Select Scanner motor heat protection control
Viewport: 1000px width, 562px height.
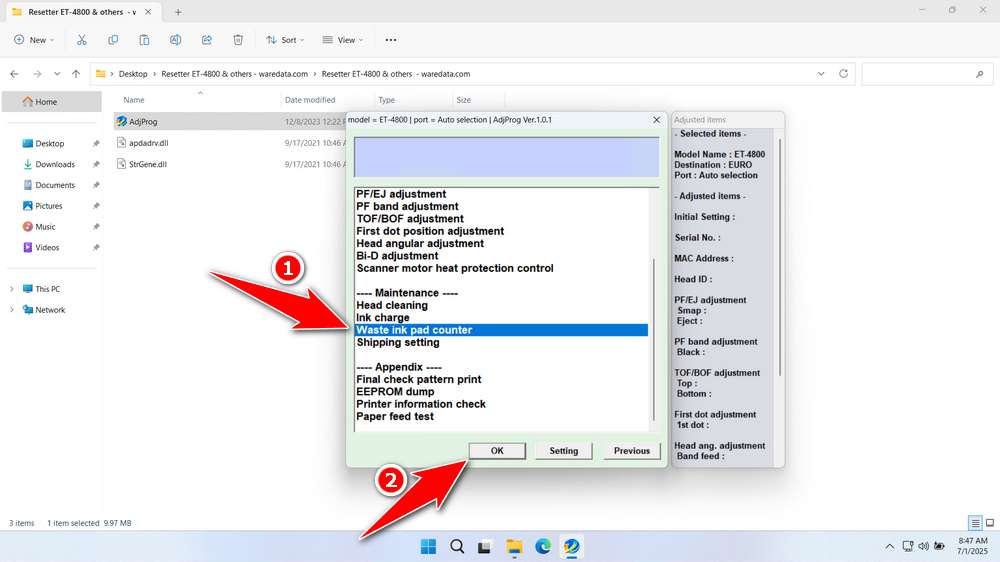(x=455, y=268)
